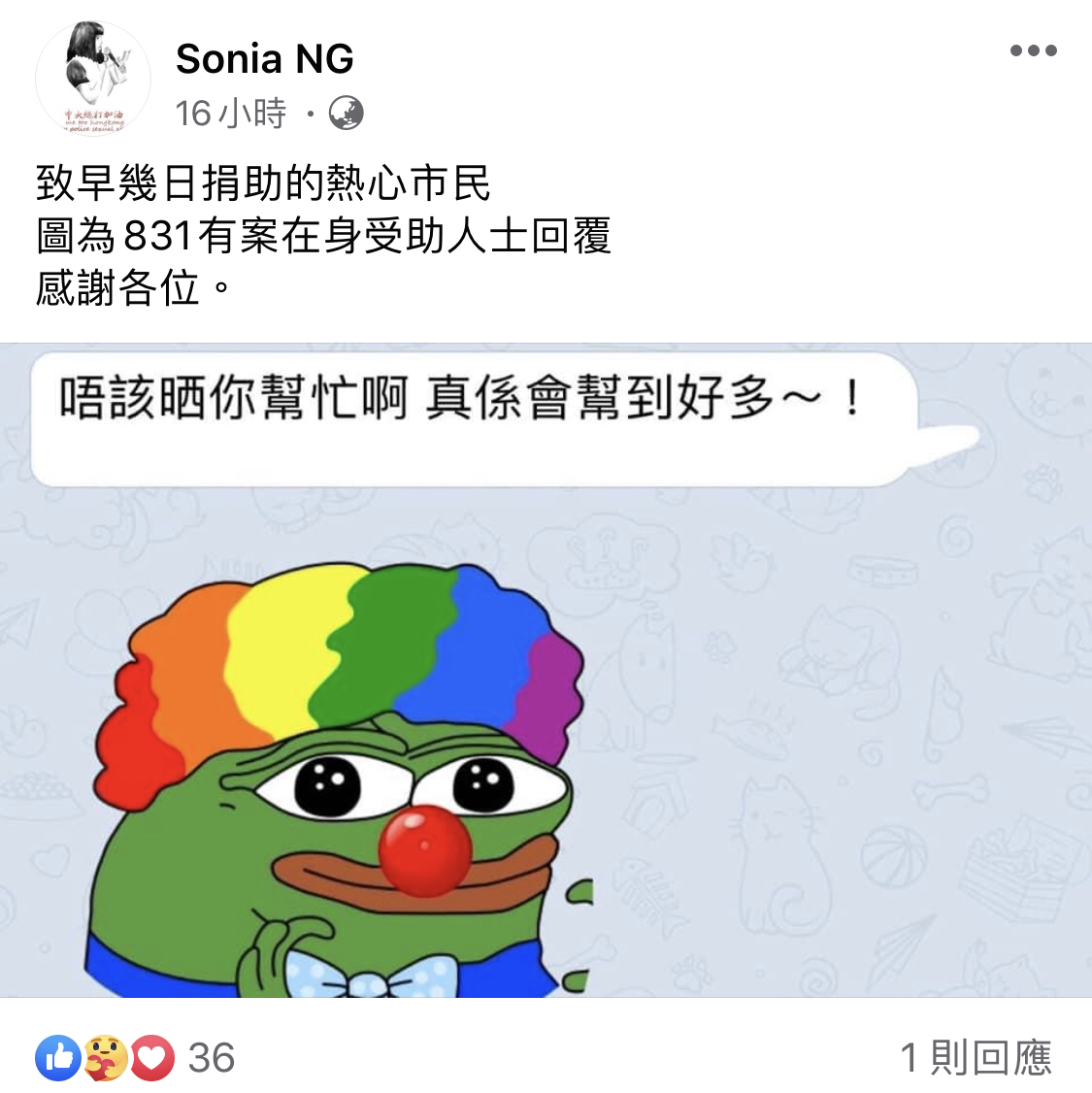Click the post line 致早幾日捐助的熱心市民
Image resolution: width=1092 pixels, height=1093 pixels.
(263, 183)
